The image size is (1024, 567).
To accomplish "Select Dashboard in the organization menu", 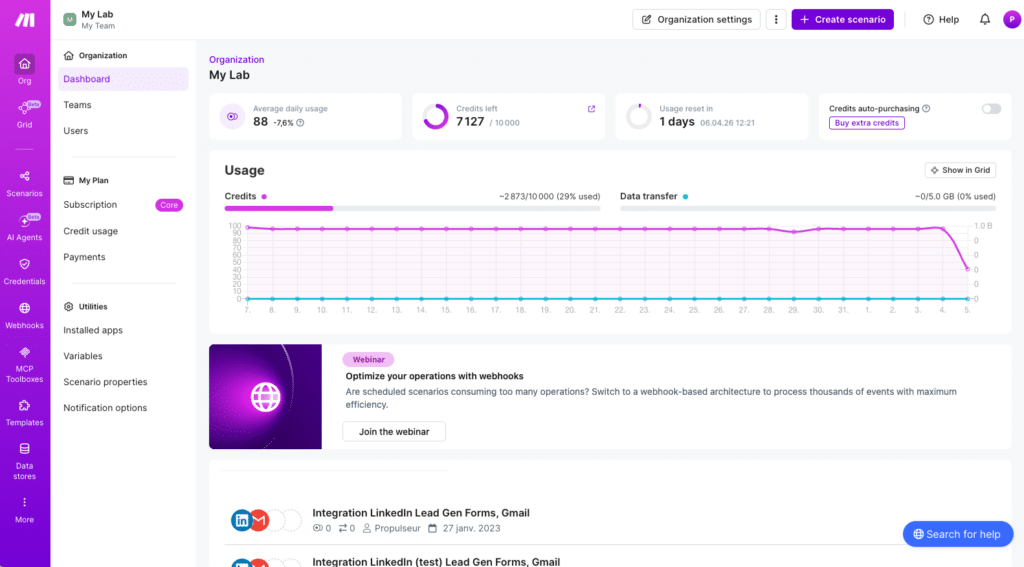I will coord(123,79).
